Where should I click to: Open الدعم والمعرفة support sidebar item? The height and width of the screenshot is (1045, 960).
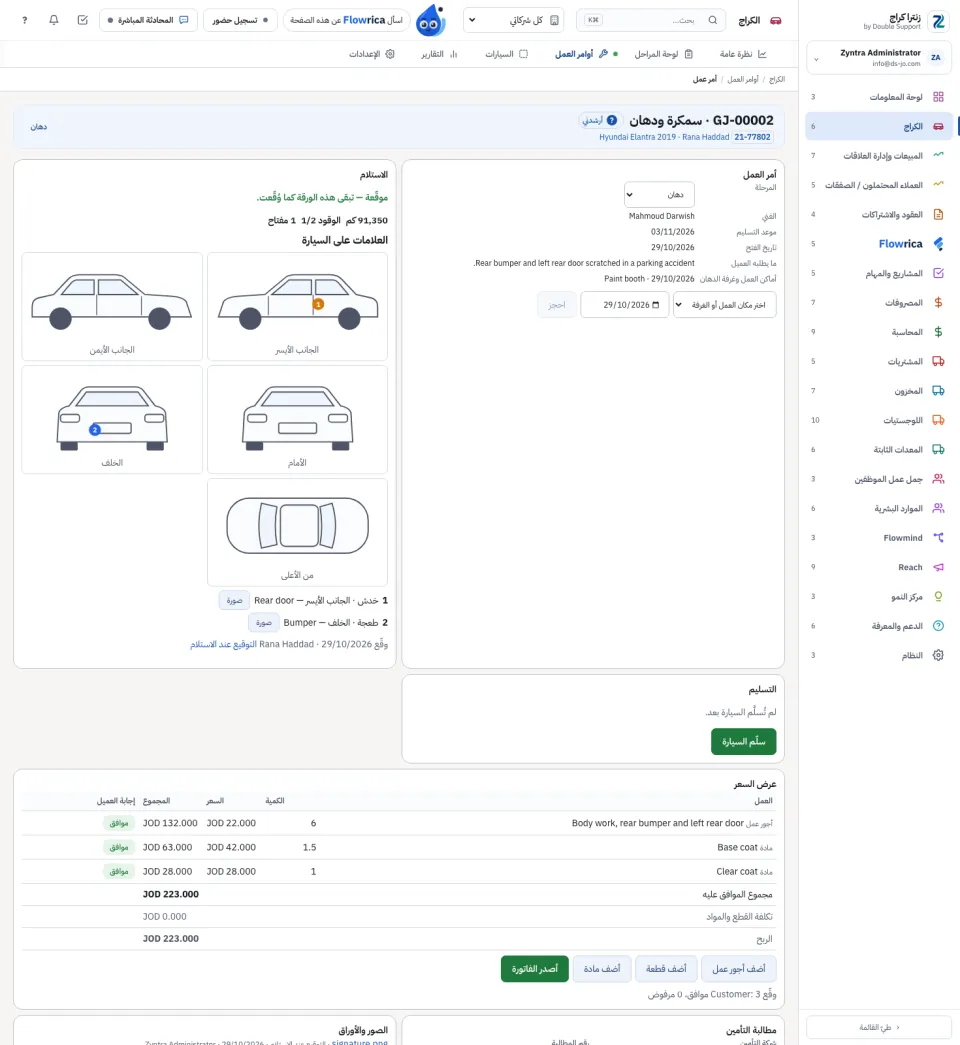click(879, 626)
